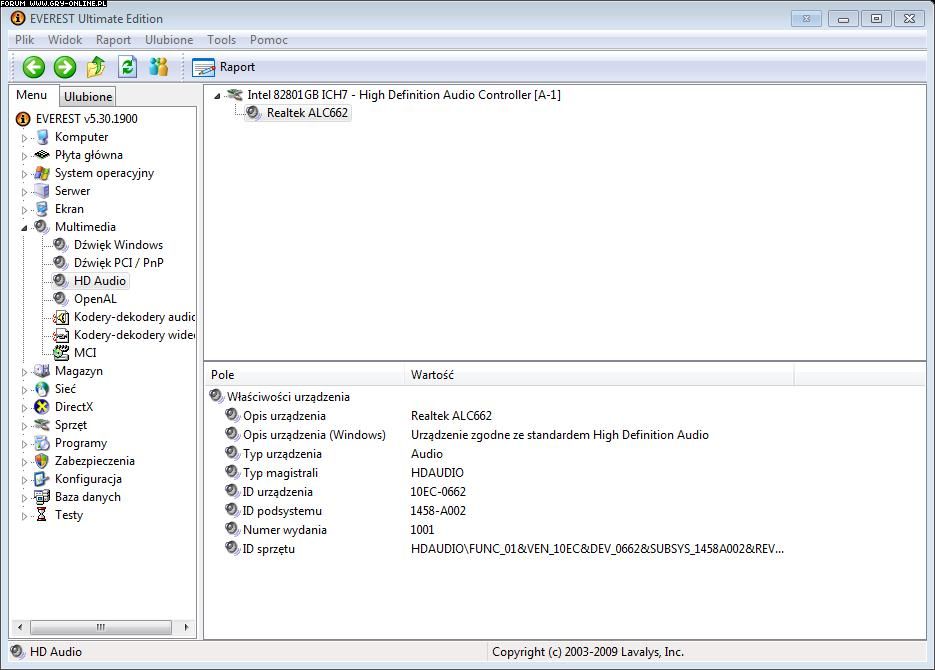Viewport: 935px width, 670px height.
Task: Click the Sieć globe icon
Action: tap(42, 389)
